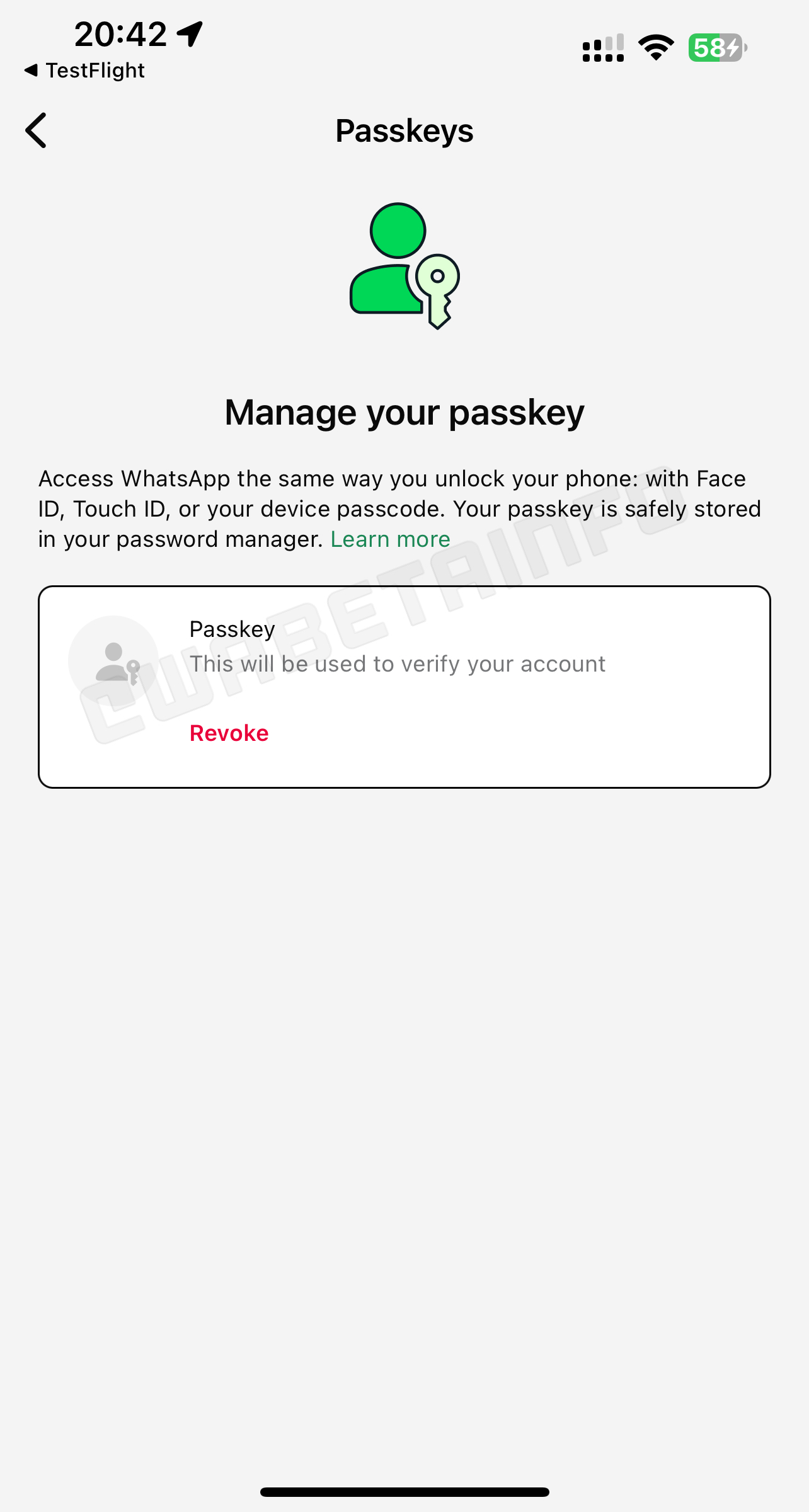Tap the Passkeys page title
Screen dimensions: 809x1512
point(404,131)
